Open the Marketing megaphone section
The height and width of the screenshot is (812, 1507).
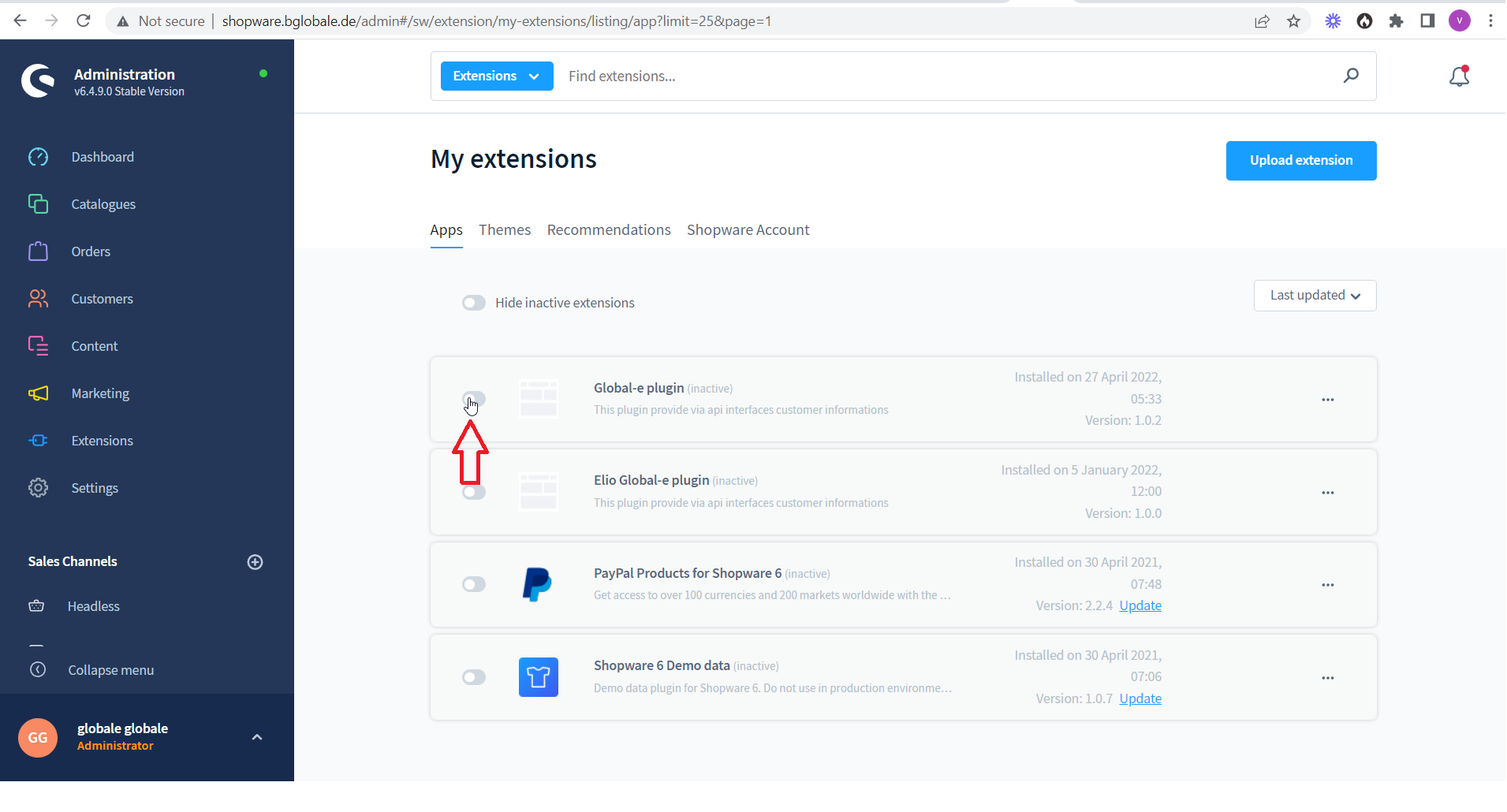pos(99,393)
